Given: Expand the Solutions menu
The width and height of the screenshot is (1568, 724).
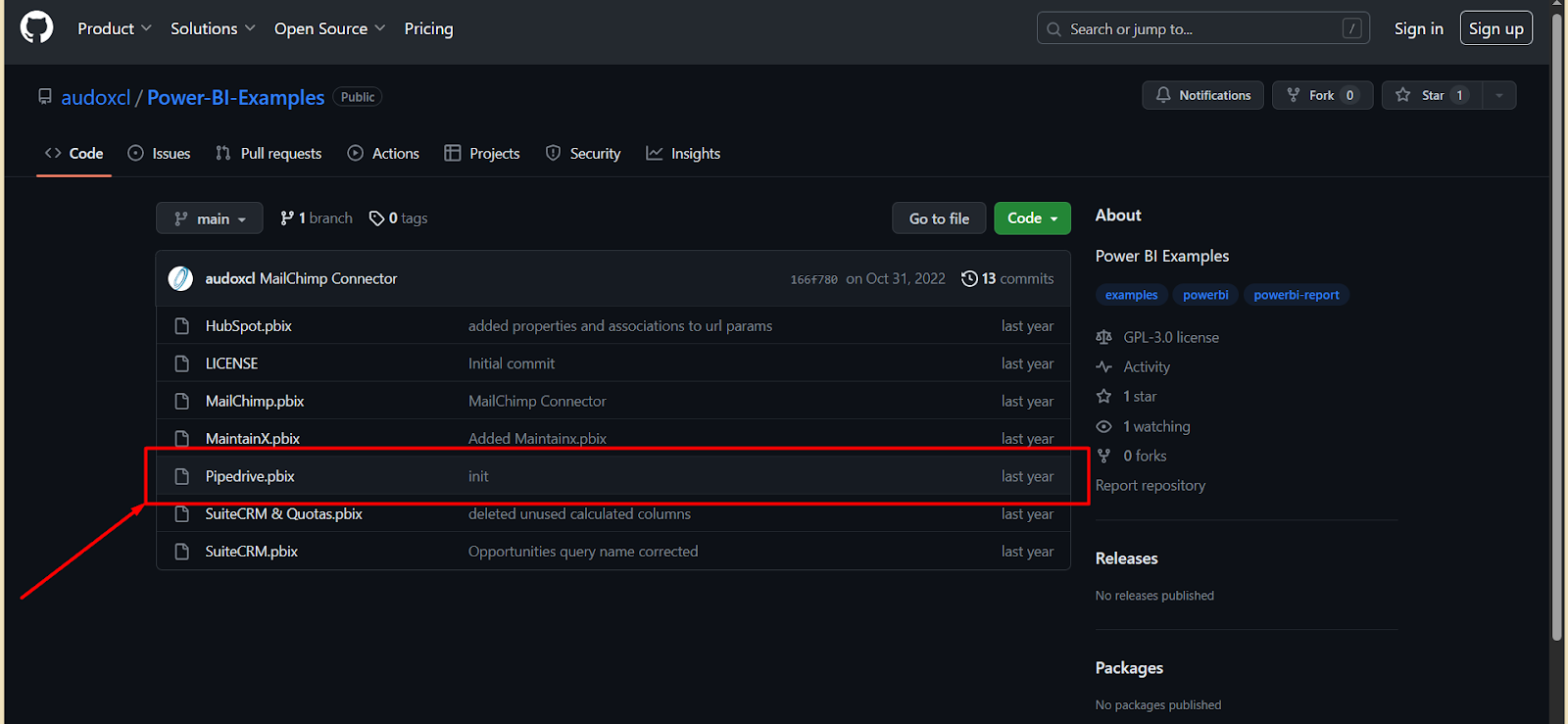Looking at the screenshot, I should click(x=213, y=28).
